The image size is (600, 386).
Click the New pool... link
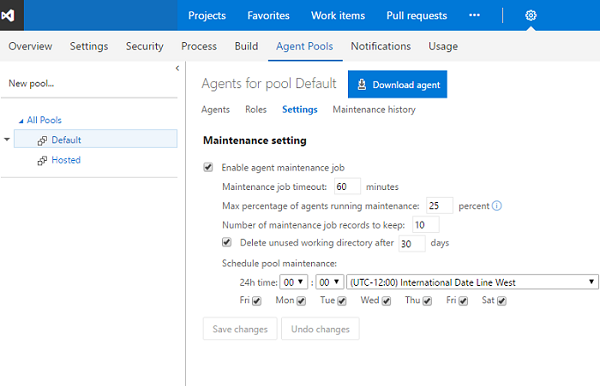(x=31, y=83)
